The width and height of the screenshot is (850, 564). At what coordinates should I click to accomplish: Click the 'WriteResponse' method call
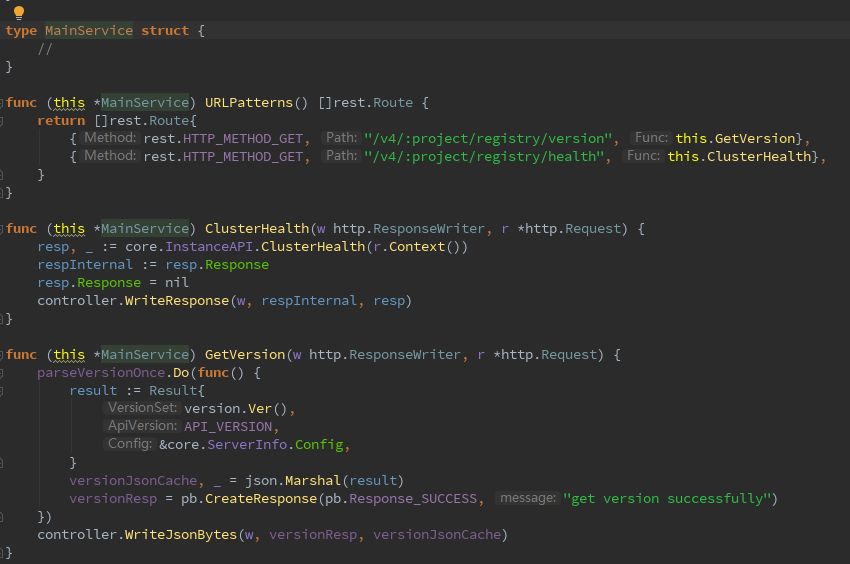[x=177, y=300]
